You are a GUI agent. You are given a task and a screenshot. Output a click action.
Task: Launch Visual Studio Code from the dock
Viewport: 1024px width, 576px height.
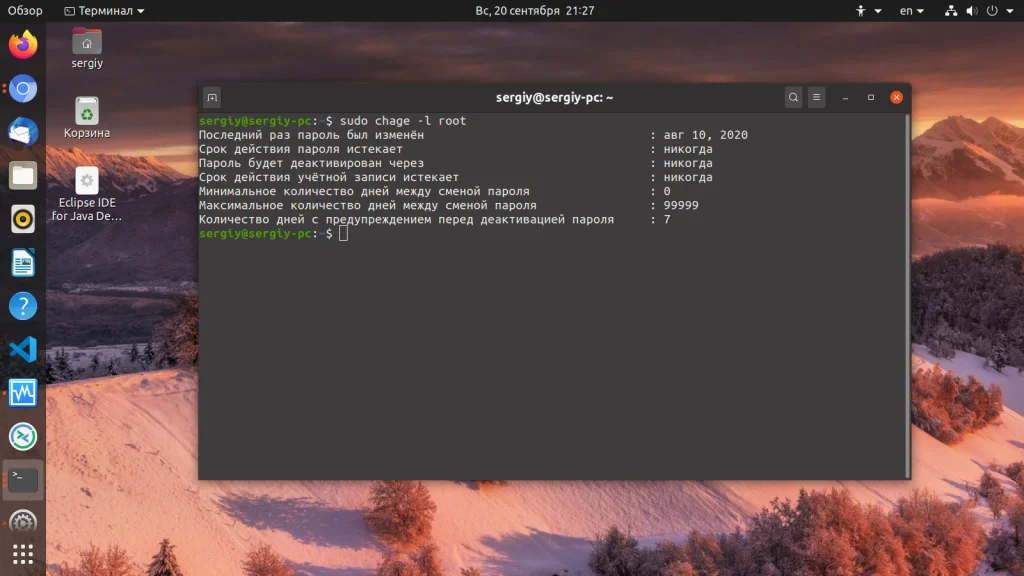pyautogui.click(x=23, y=349)
